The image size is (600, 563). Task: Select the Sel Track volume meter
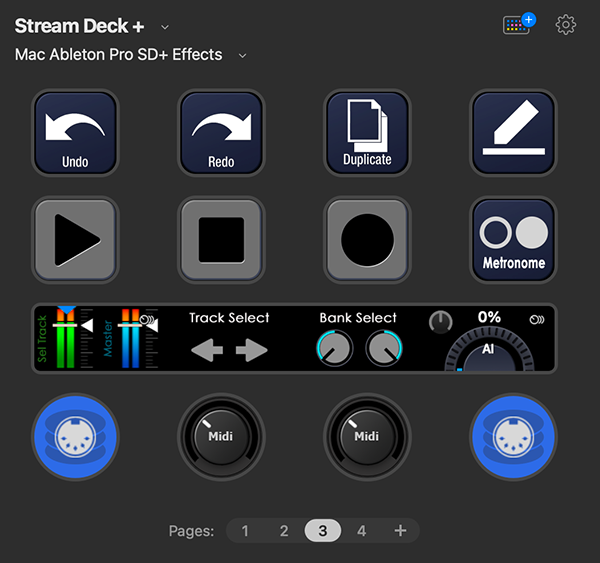(65, 338)
